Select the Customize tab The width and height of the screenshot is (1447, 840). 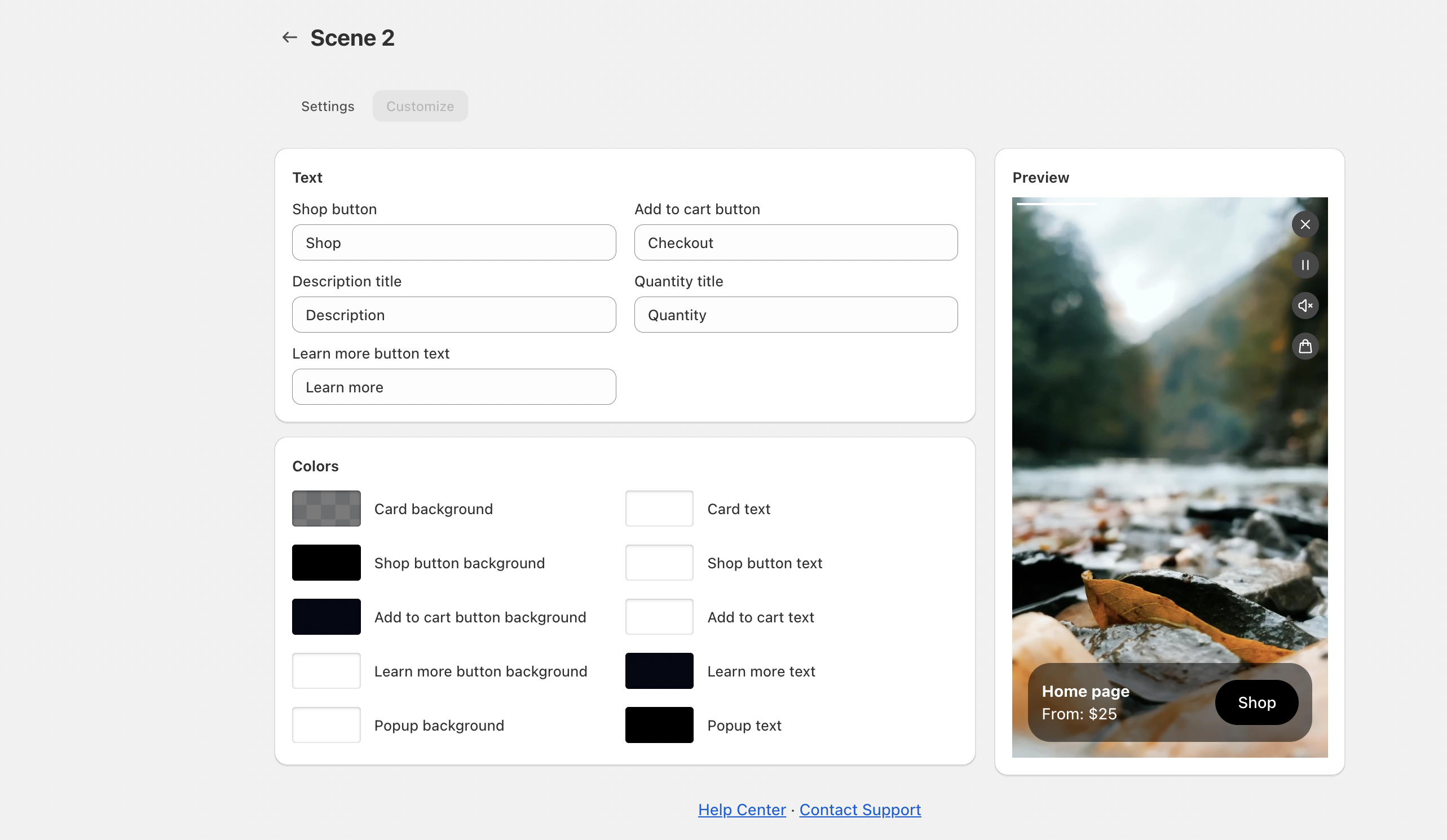(x=420, y=106)
